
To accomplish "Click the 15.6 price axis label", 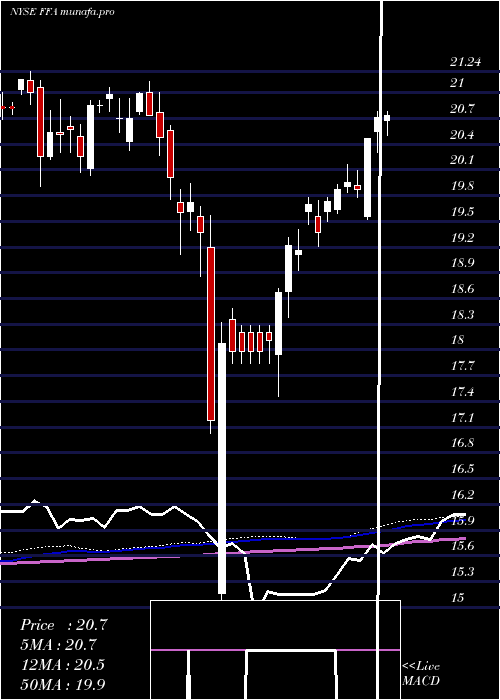I will coord(462,546).
